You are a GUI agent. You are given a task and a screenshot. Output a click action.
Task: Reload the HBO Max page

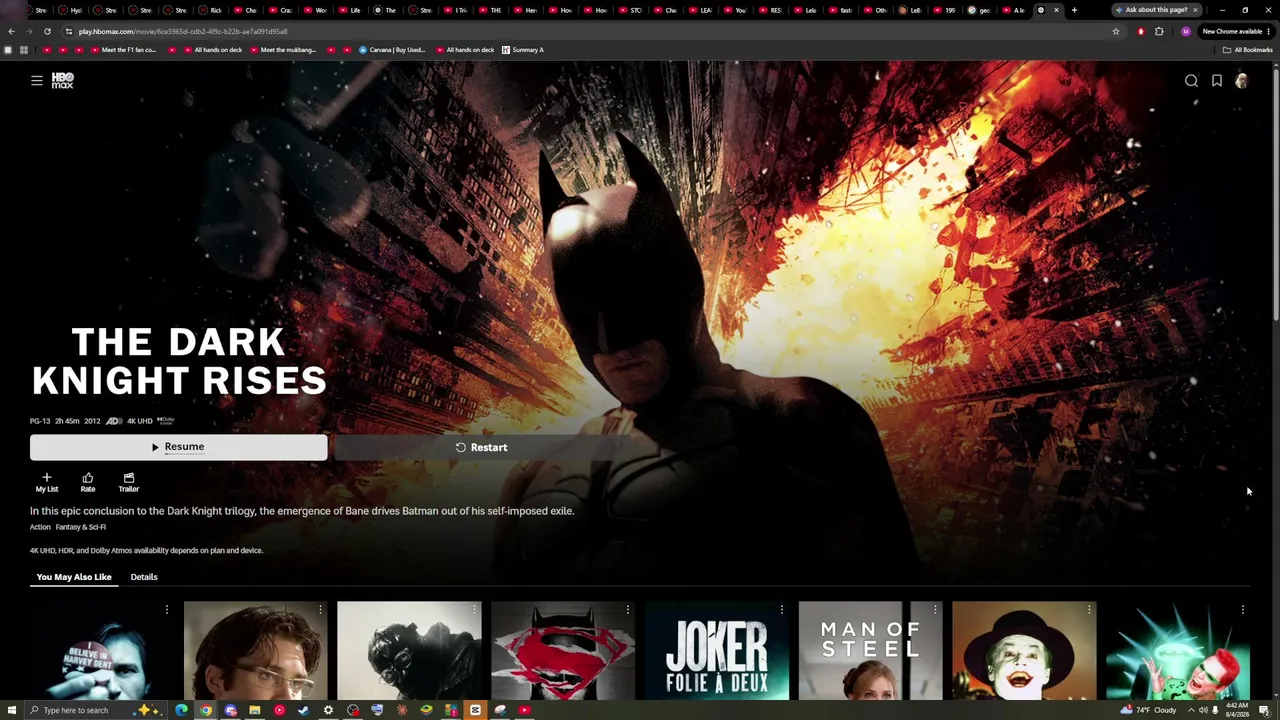point(47,31)
